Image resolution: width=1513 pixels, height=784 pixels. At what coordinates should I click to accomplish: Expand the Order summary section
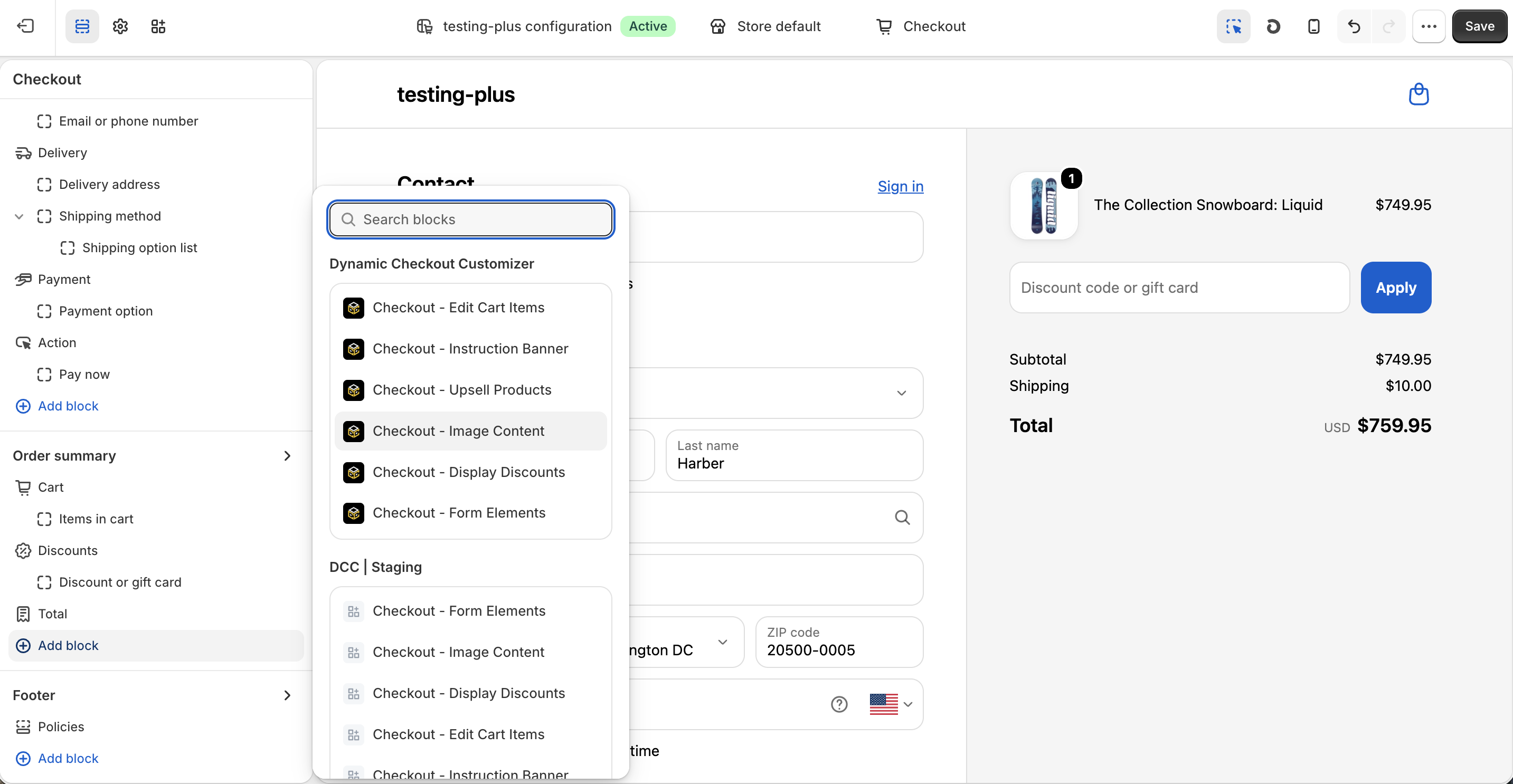point(287,455)
